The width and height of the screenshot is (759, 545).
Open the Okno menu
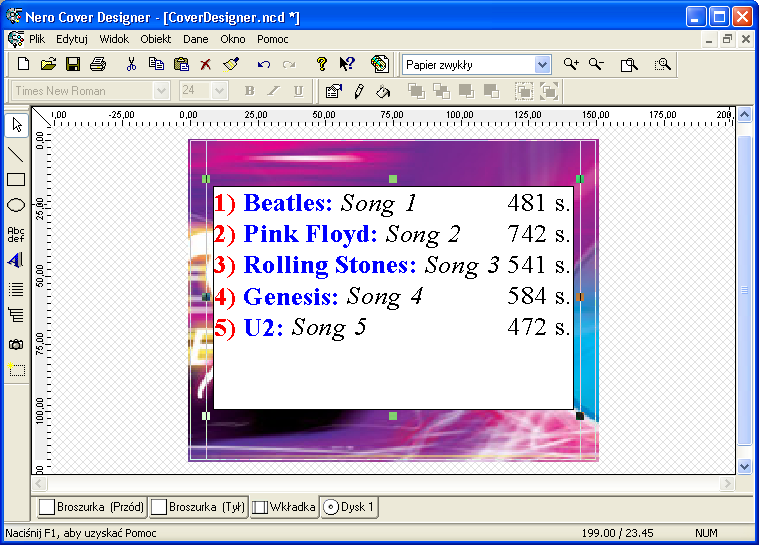[x=233, y=39]
